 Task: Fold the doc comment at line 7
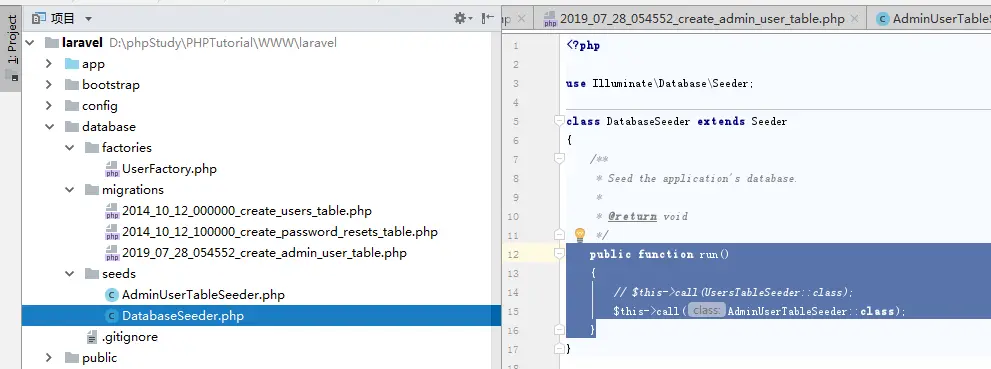click(558, 159)
